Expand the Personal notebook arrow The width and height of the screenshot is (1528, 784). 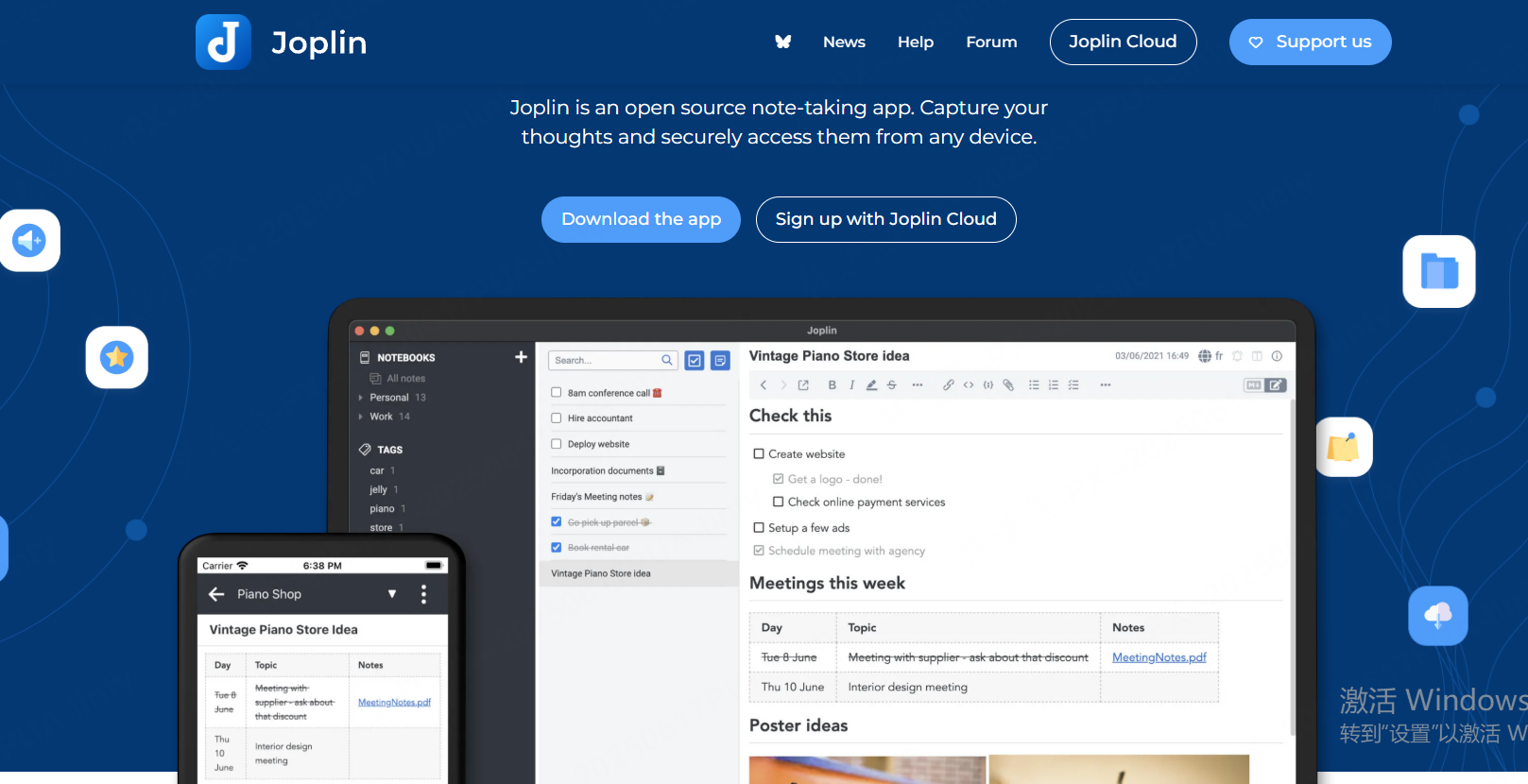361,398
